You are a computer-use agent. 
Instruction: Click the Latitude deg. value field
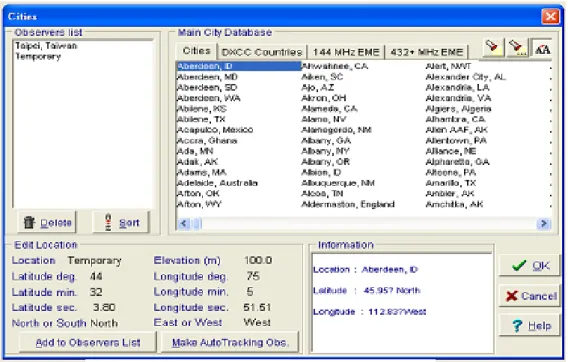click(x=96, y=276)
